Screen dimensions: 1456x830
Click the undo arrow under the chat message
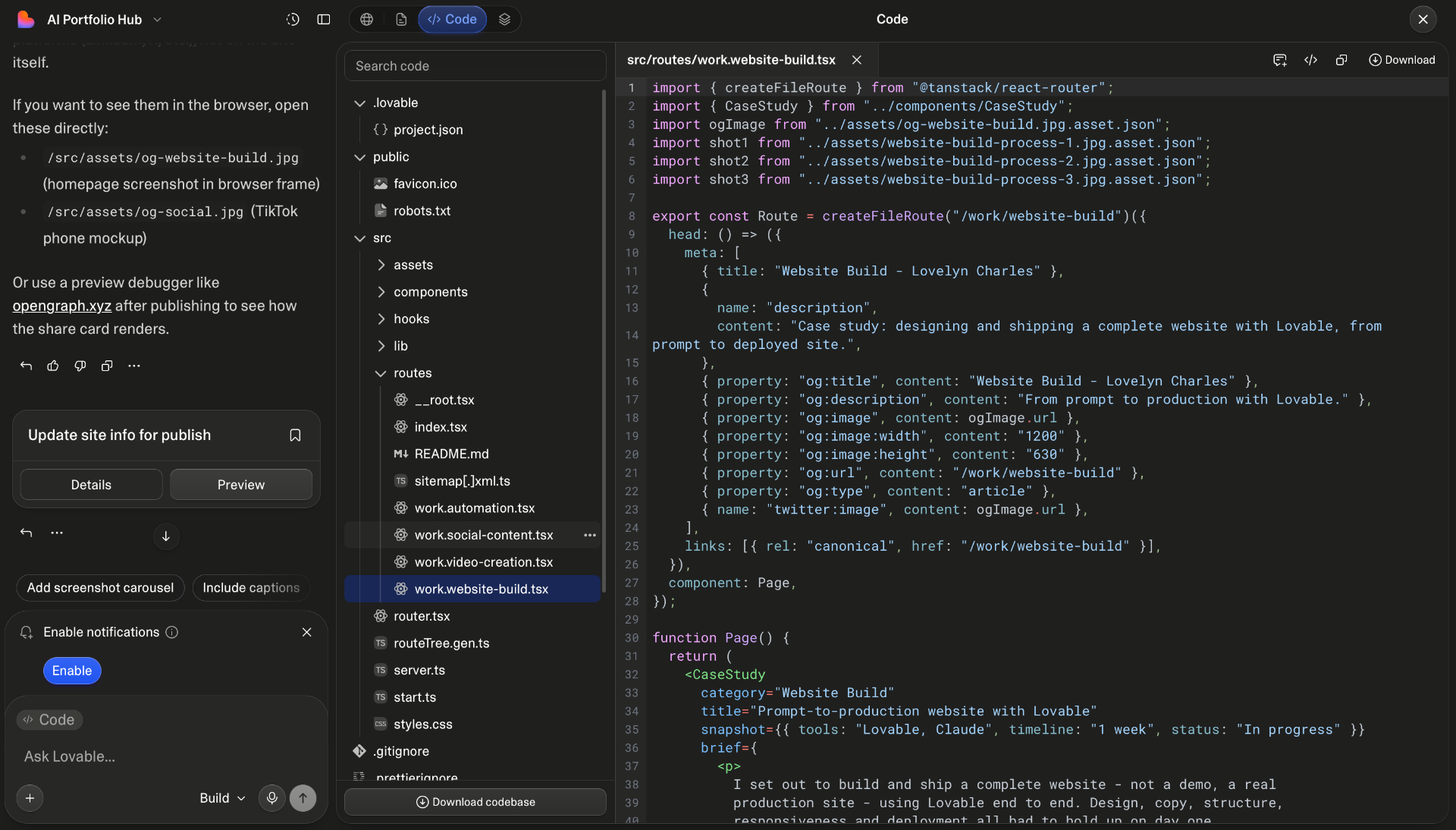(x=26, y=366)
